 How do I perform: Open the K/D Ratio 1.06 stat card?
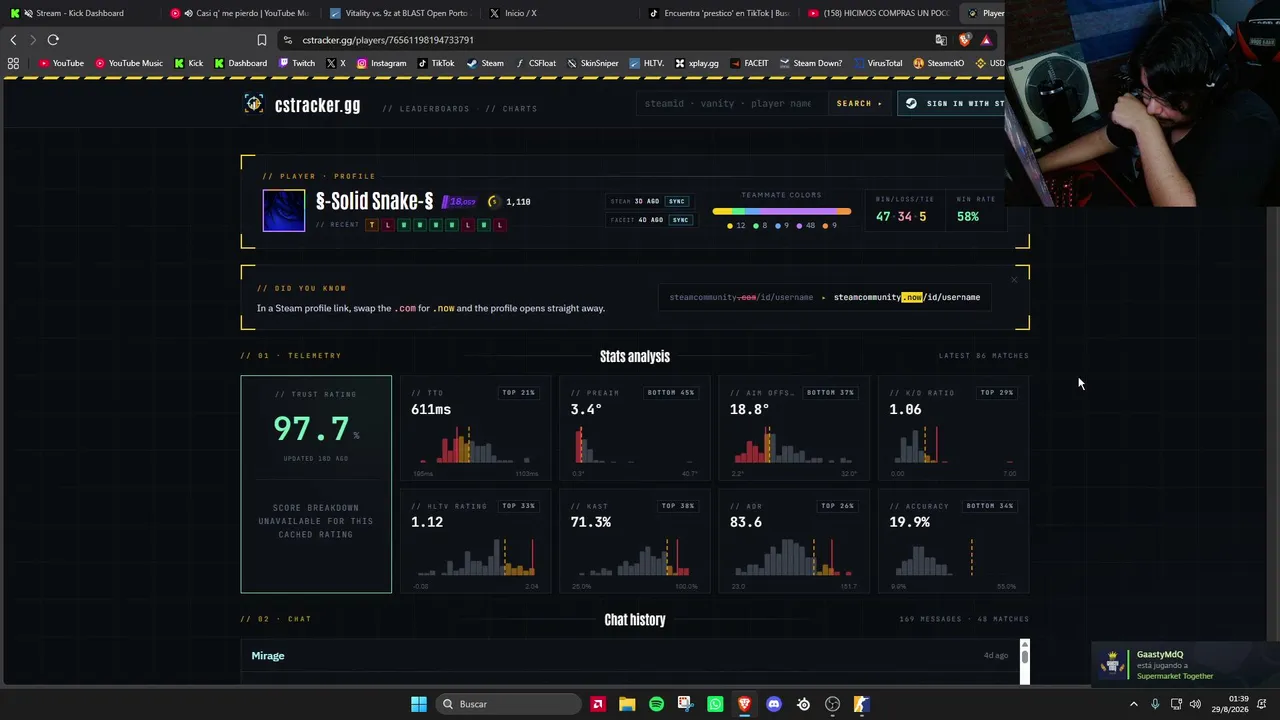[x=953, y=428]
